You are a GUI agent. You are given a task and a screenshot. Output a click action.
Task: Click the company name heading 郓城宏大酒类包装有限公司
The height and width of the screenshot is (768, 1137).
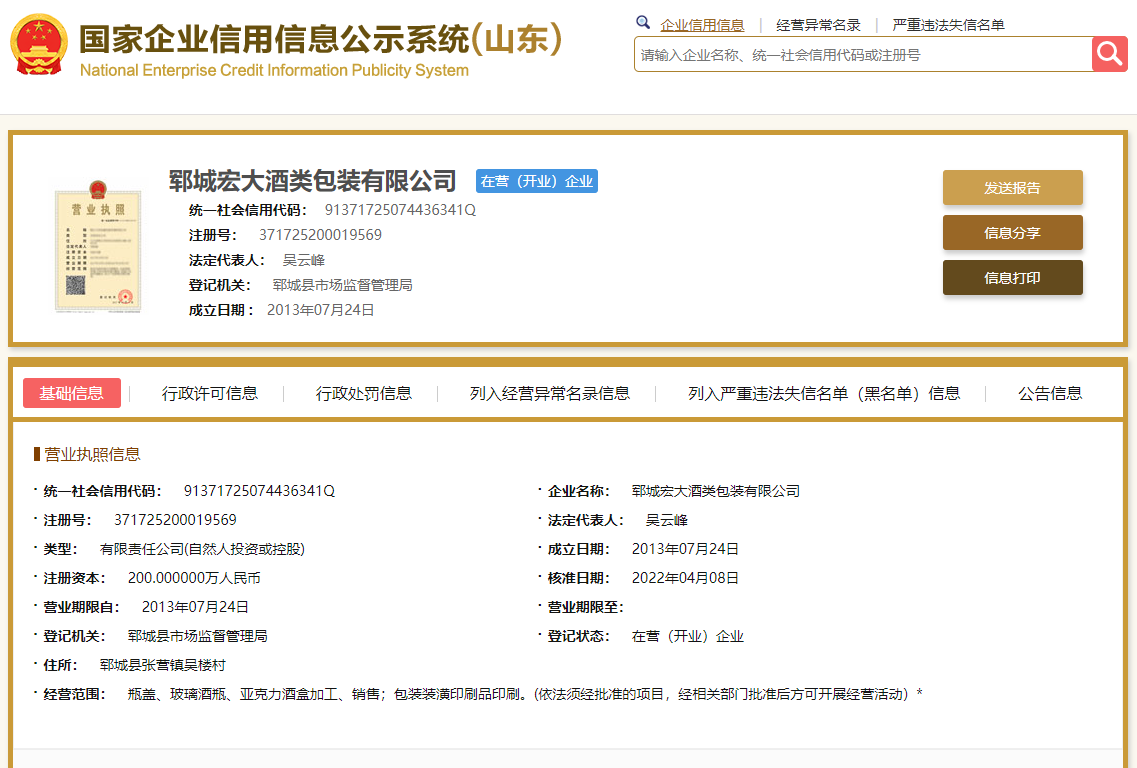tap(312, 181)
